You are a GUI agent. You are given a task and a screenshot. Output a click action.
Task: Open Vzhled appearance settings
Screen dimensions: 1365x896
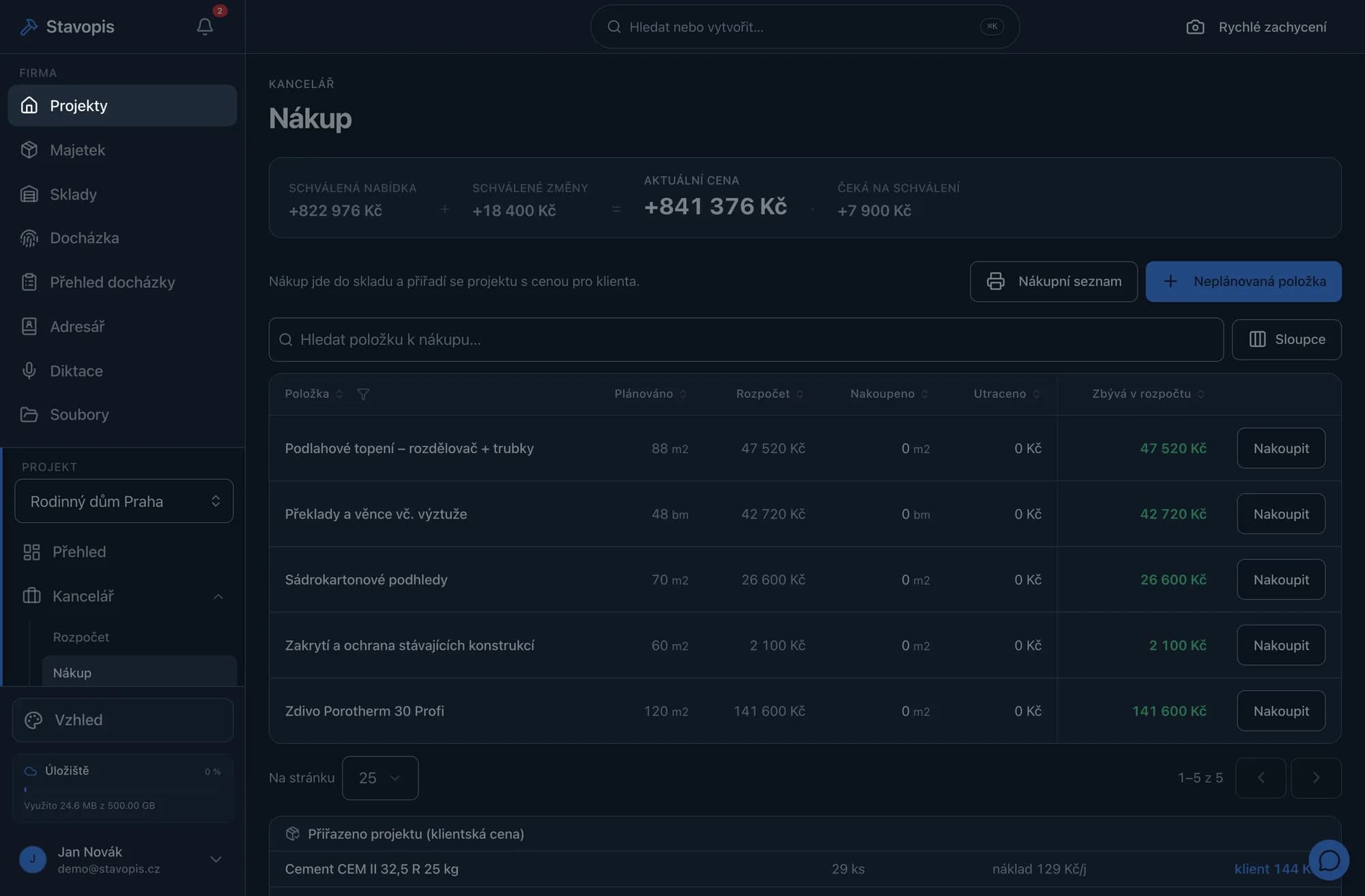click(123, 721)
